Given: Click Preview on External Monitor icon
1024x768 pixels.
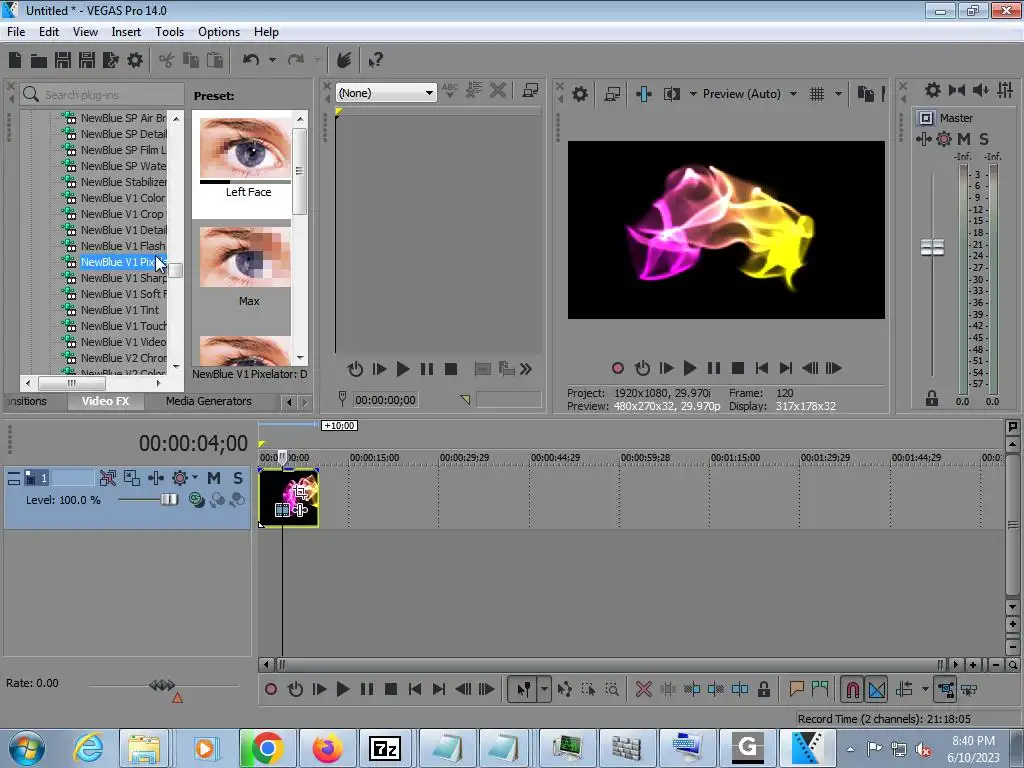Looking at the screenshot, I should [x=612, y=94].
